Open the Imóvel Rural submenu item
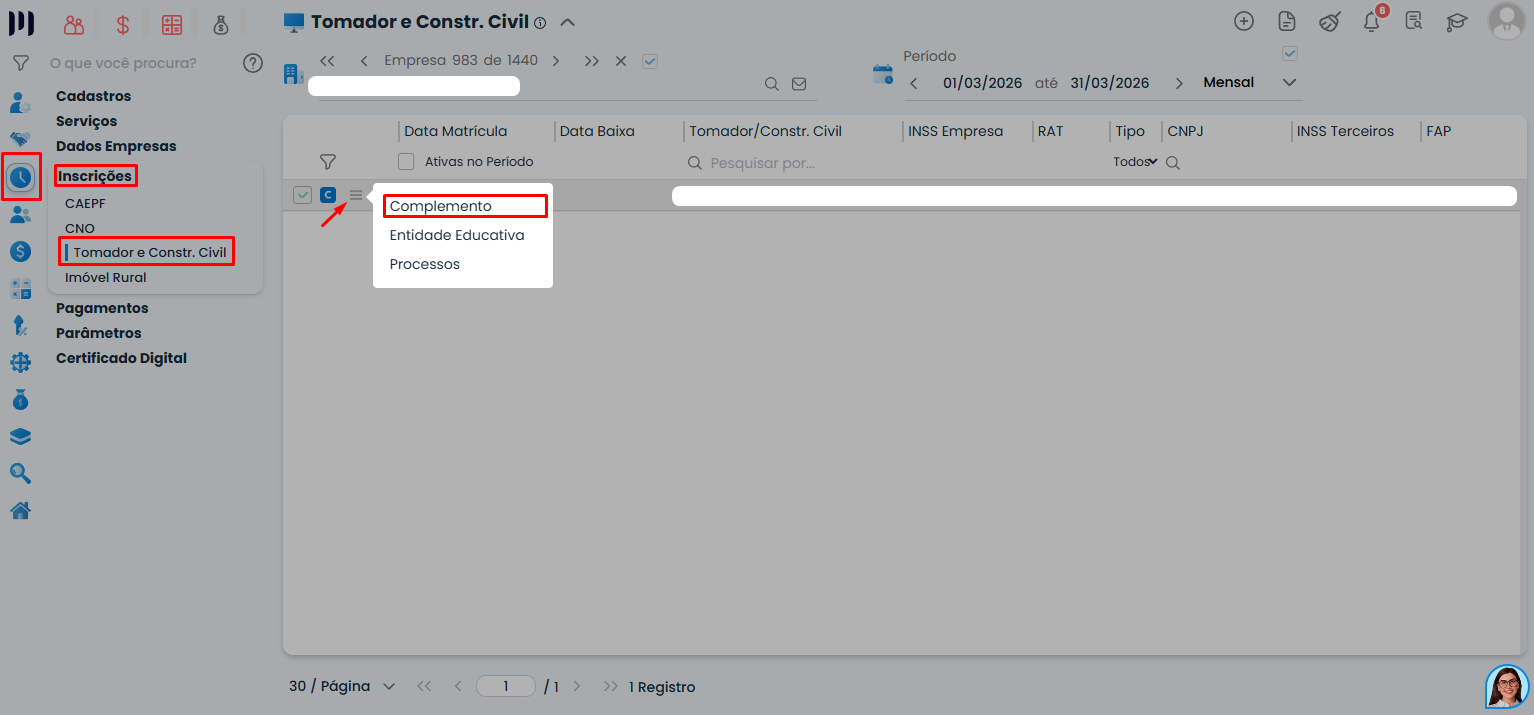This screenshot has width=1534, height=715. [x=106, y=277]
